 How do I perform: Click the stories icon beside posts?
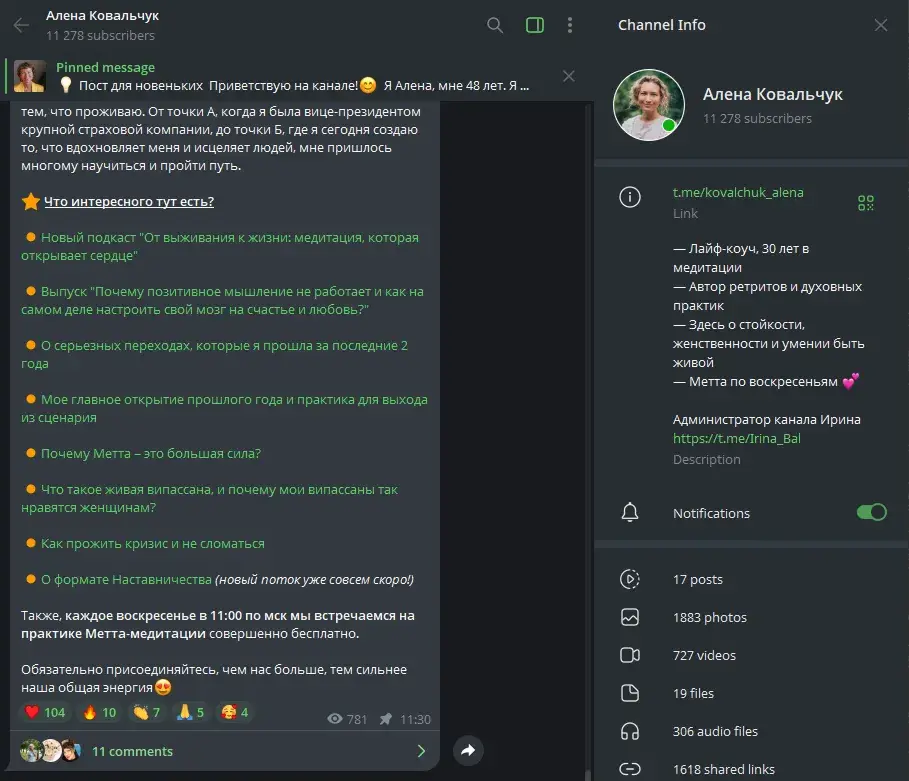630,579
